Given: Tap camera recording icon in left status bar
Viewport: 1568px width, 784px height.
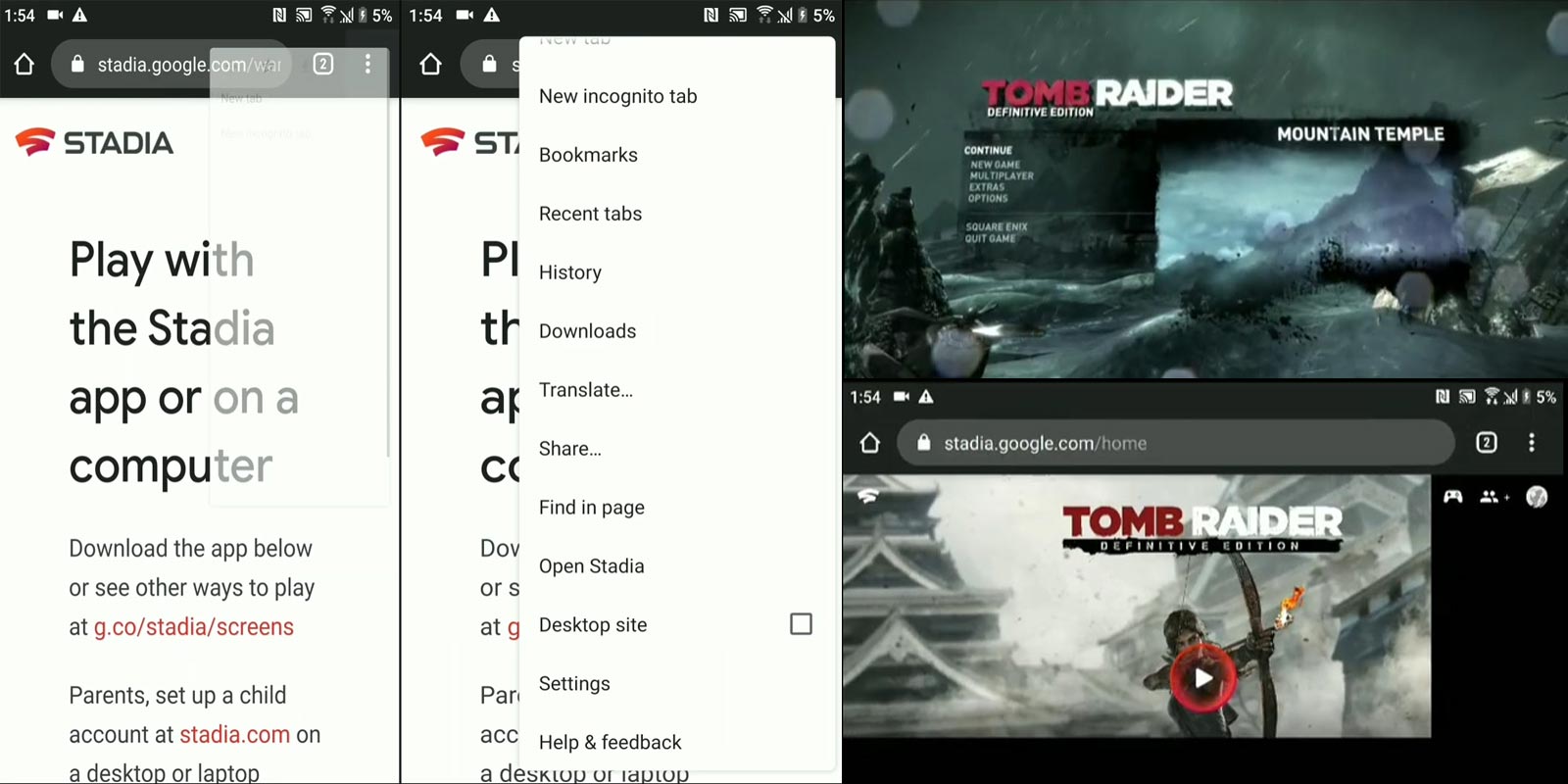Looking at the screenshot, I should [55, 15].
